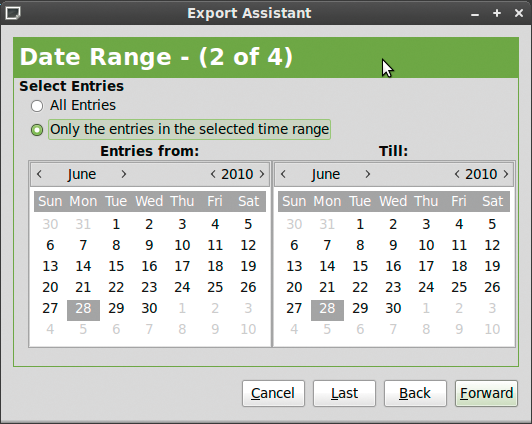Image resolution: width=532 pixels, height=424 pixels.
Task: Jump to the Last step
Action: [x=344, y=393]
